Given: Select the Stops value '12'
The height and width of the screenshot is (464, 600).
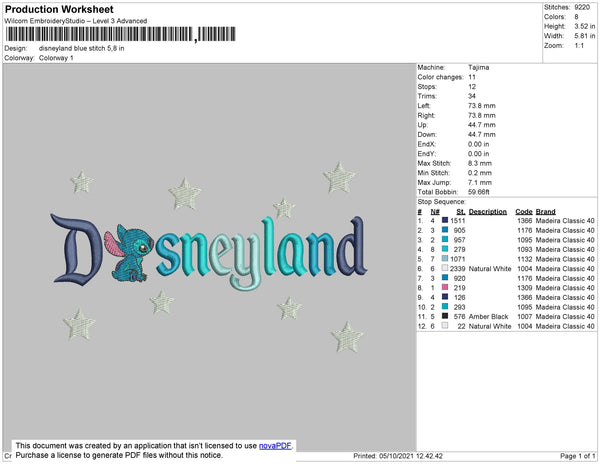Looking at the screenshot, I should tap(472, 87).
